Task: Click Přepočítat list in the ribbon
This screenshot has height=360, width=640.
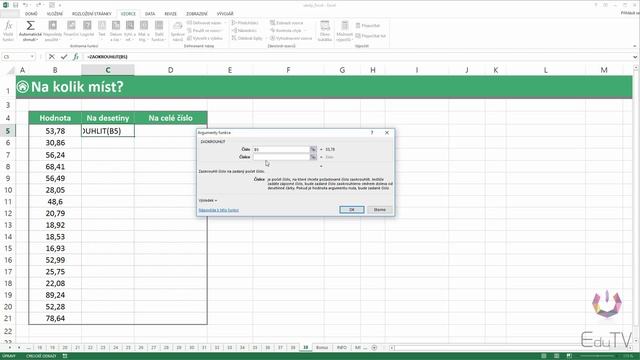Action: click(371, 36)
